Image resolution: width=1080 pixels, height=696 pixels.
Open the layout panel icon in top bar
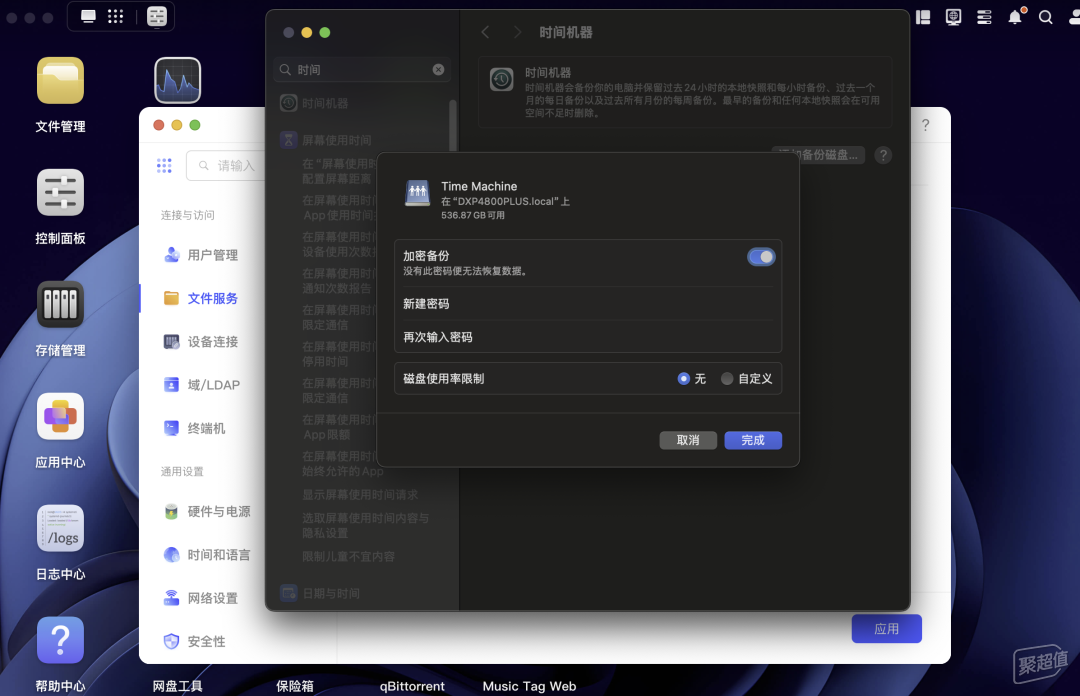coord(923,17)
